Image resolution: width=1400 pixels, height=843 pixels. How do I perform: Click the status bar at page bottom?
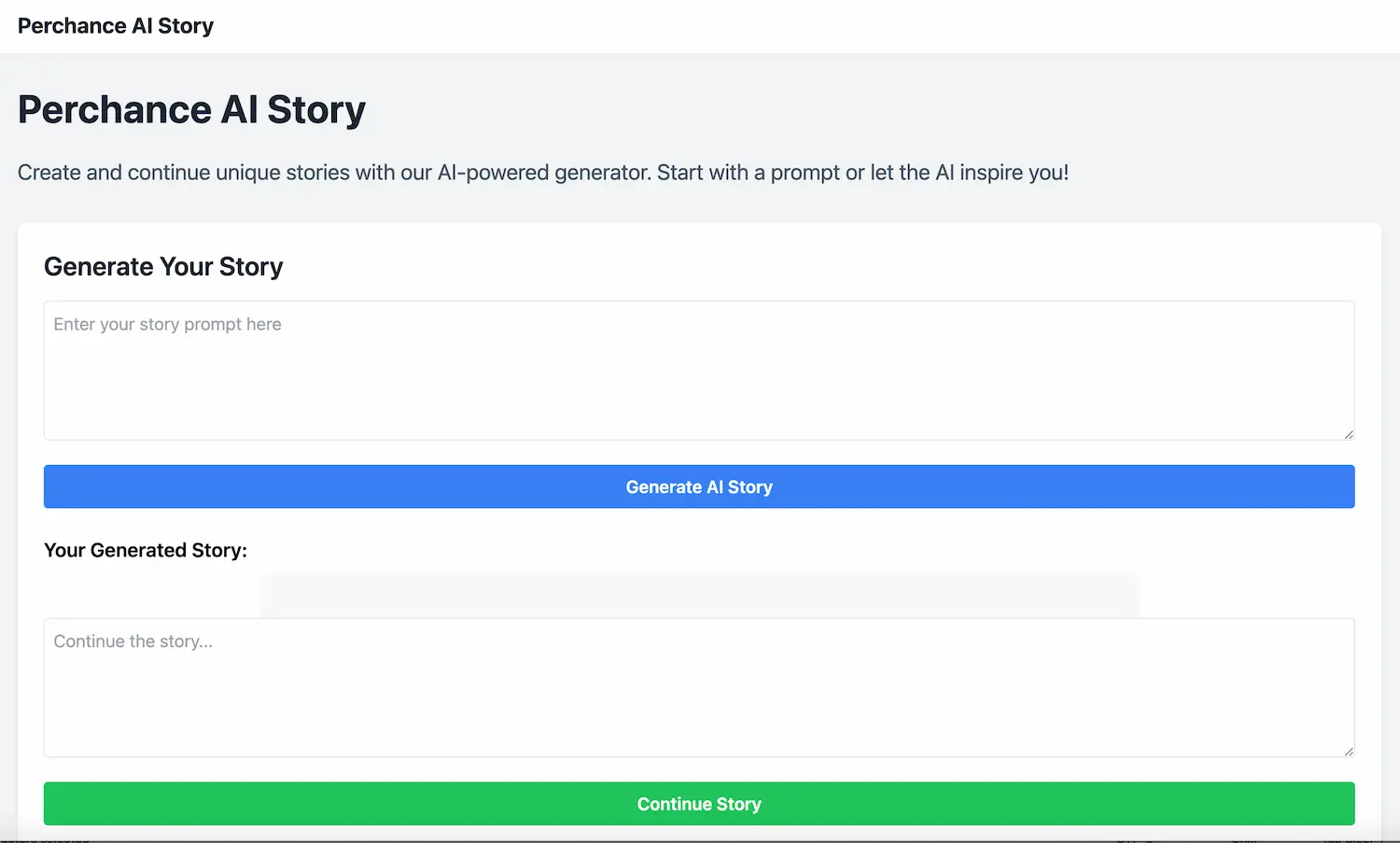coord(700,837)
